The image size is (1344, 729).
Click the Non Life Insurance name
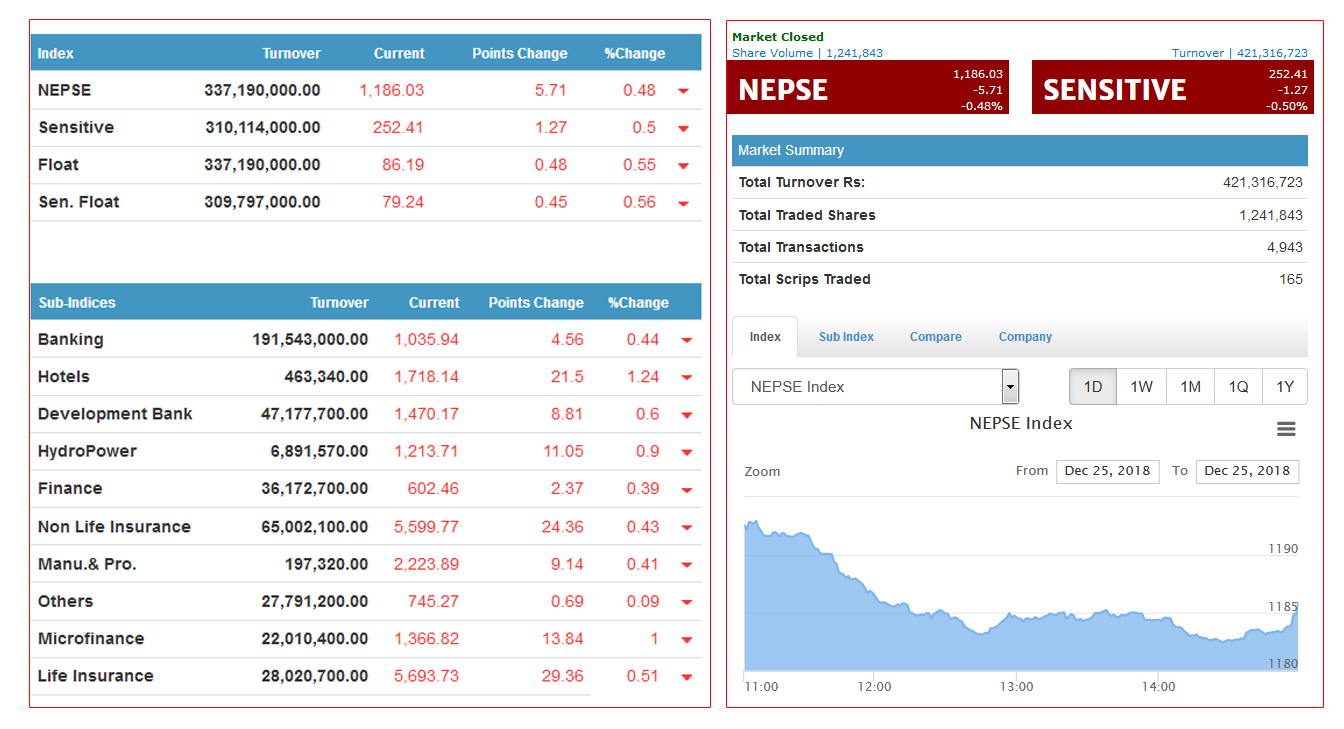(x=114, y=527)
